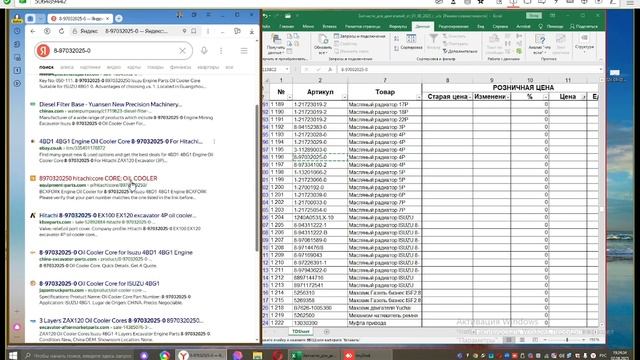This screenshot has height=360, width=640.
Task: Open filter dropdown of Старая цена header
Action: pyautogui.click(x=470, y=97)
